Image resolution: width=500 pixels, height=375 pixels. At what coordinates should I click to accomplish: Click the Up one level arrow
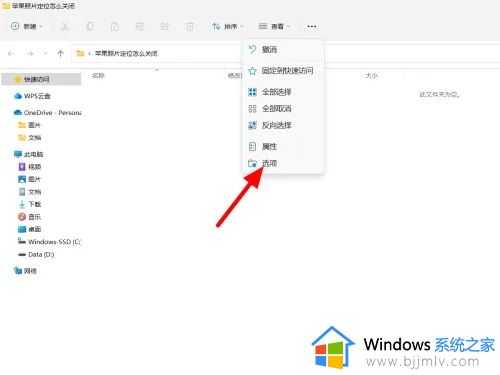60,53
